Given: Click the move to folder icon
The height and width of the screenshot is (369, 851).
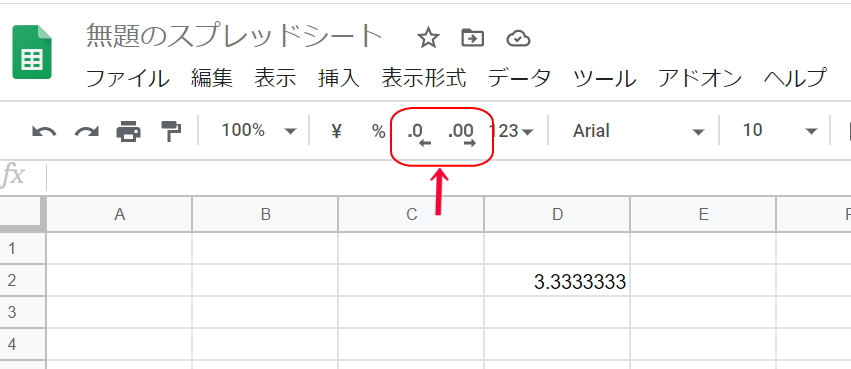Looking at the screenshot, I should [472, 38].
